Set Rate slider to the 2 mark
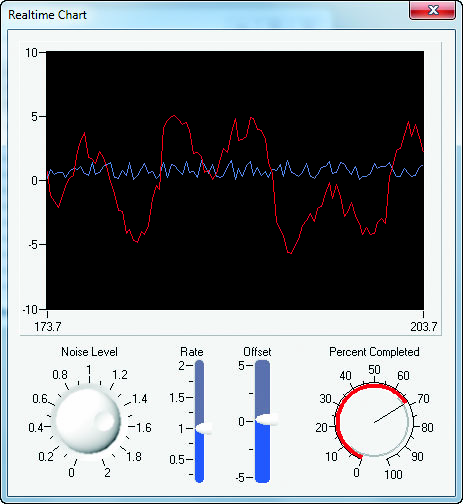The width and height of the screenshot is (463, 504). pyautogui.click(x=199, y=366)
